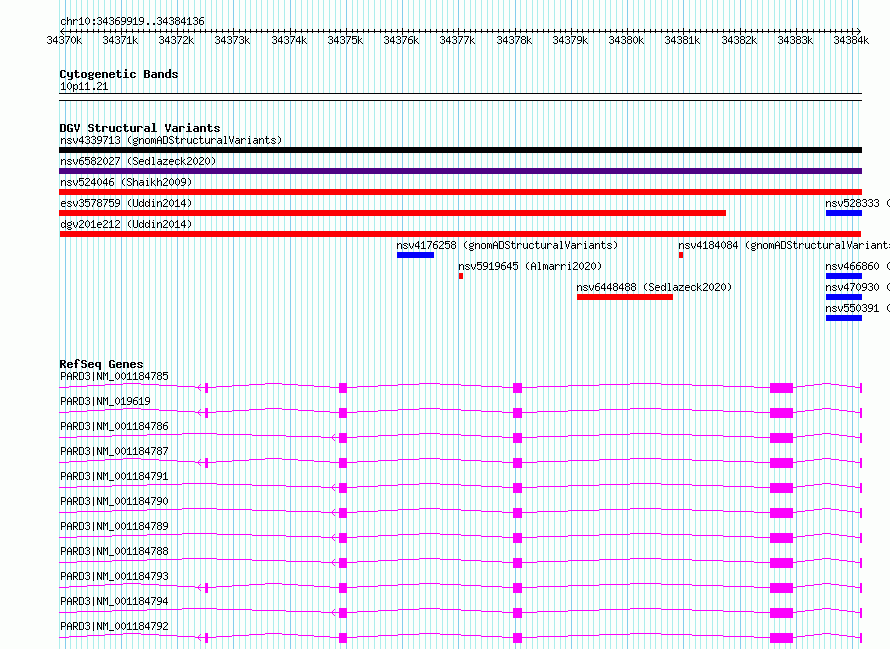The width and height of the screenshot is (890, 649).
Task: Click the blue bar under nsv470930
Action: point(844,297)
